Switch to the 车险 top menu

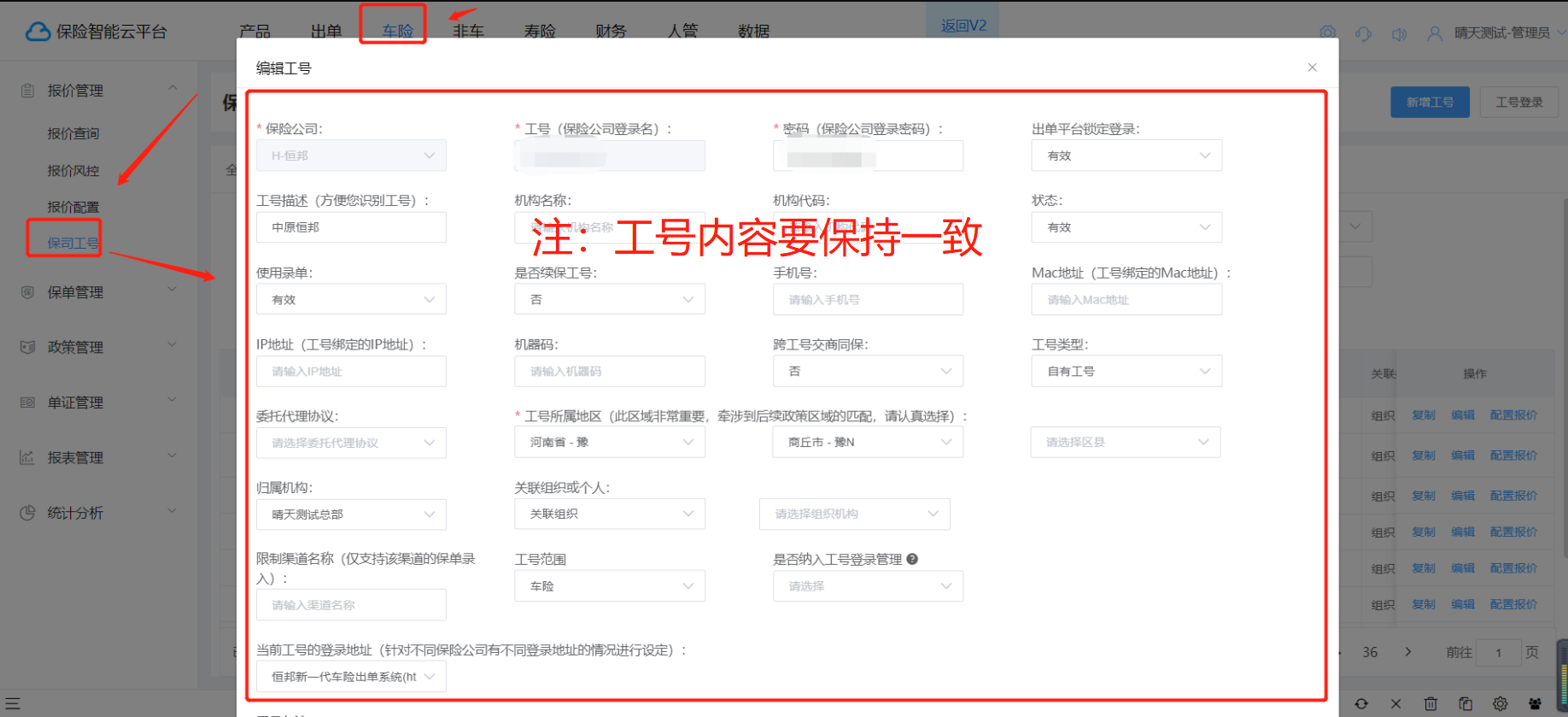(x=398, y=32)
